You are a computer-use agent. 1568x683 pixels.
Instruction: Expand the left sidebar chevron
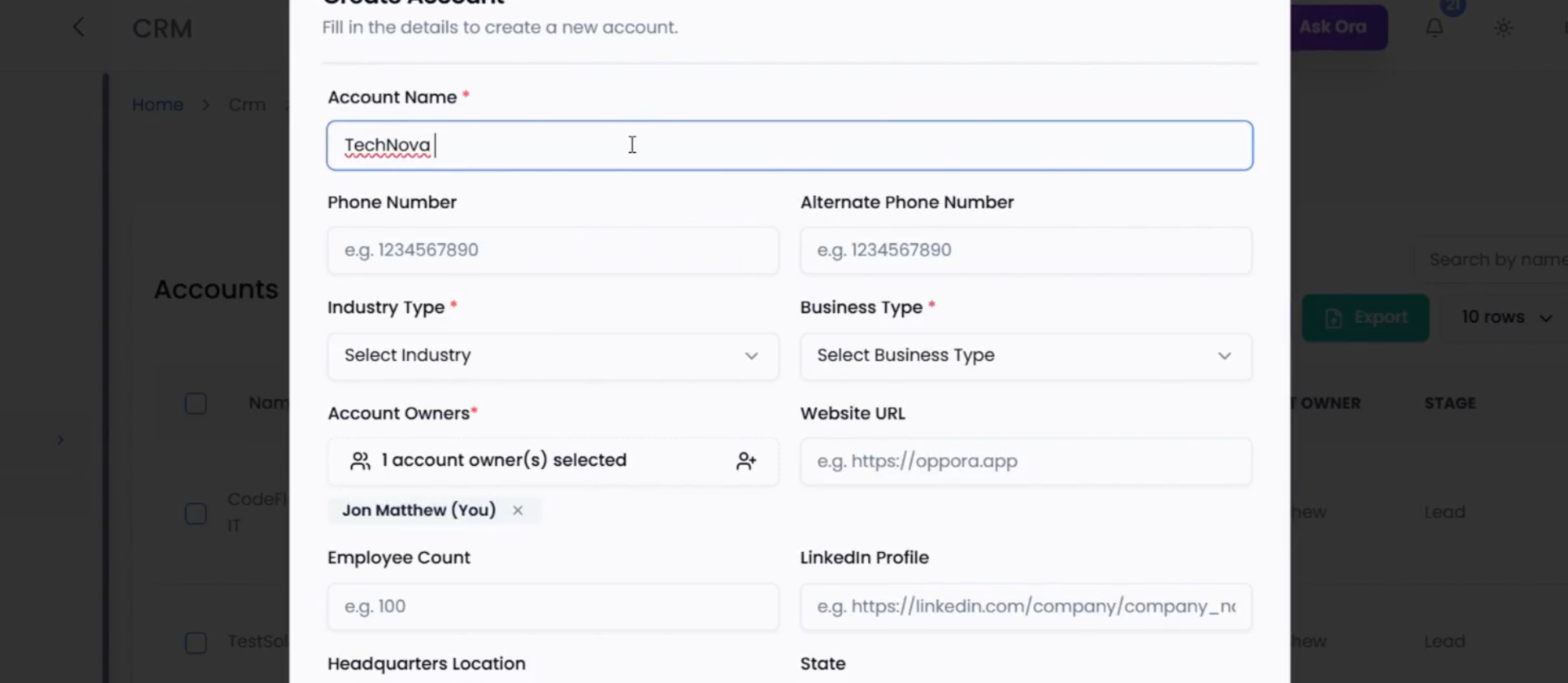[x=60, y=440]
